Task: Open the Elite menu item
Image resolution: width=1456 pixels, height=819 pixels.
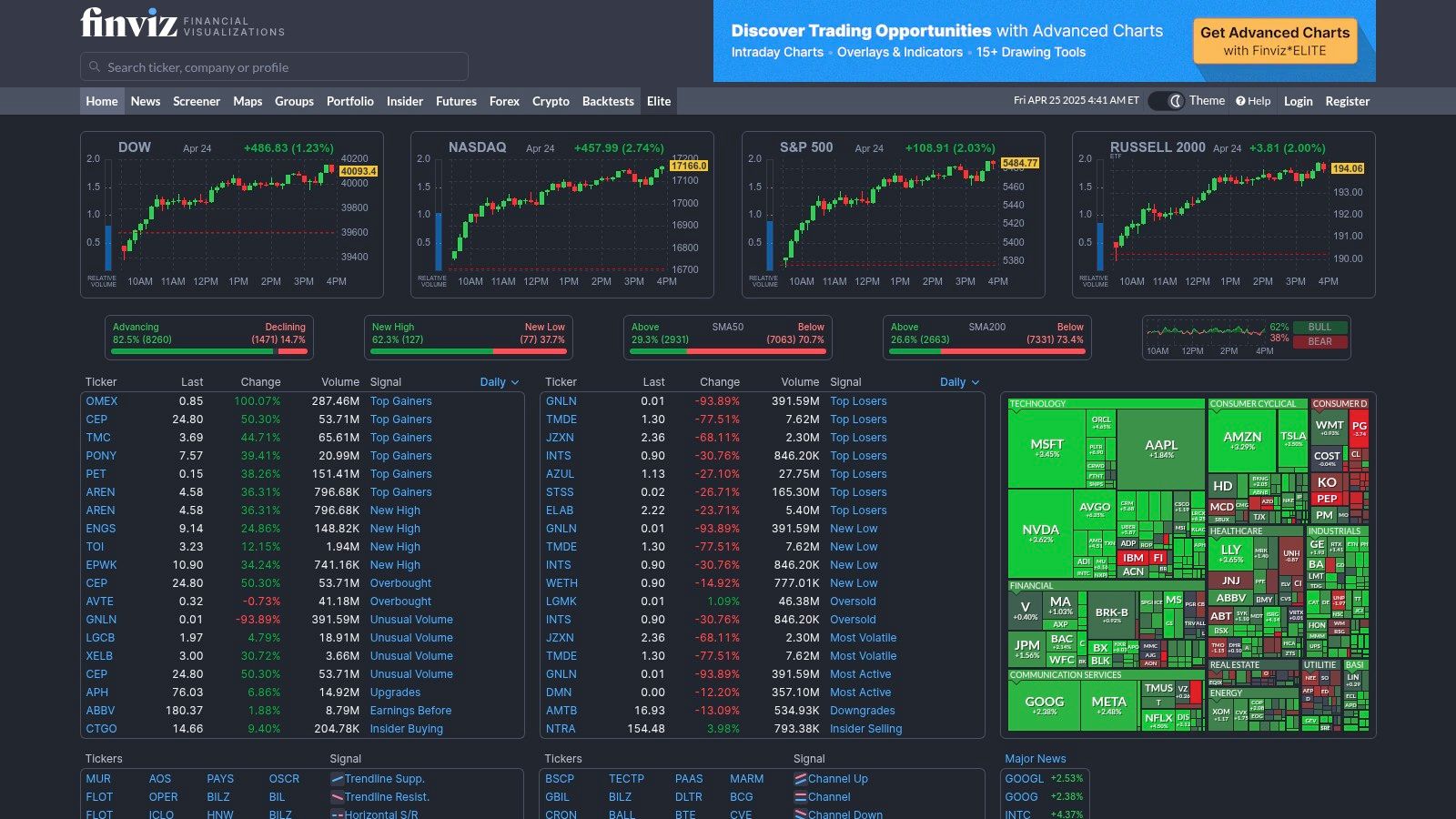Action: point(659,101)
